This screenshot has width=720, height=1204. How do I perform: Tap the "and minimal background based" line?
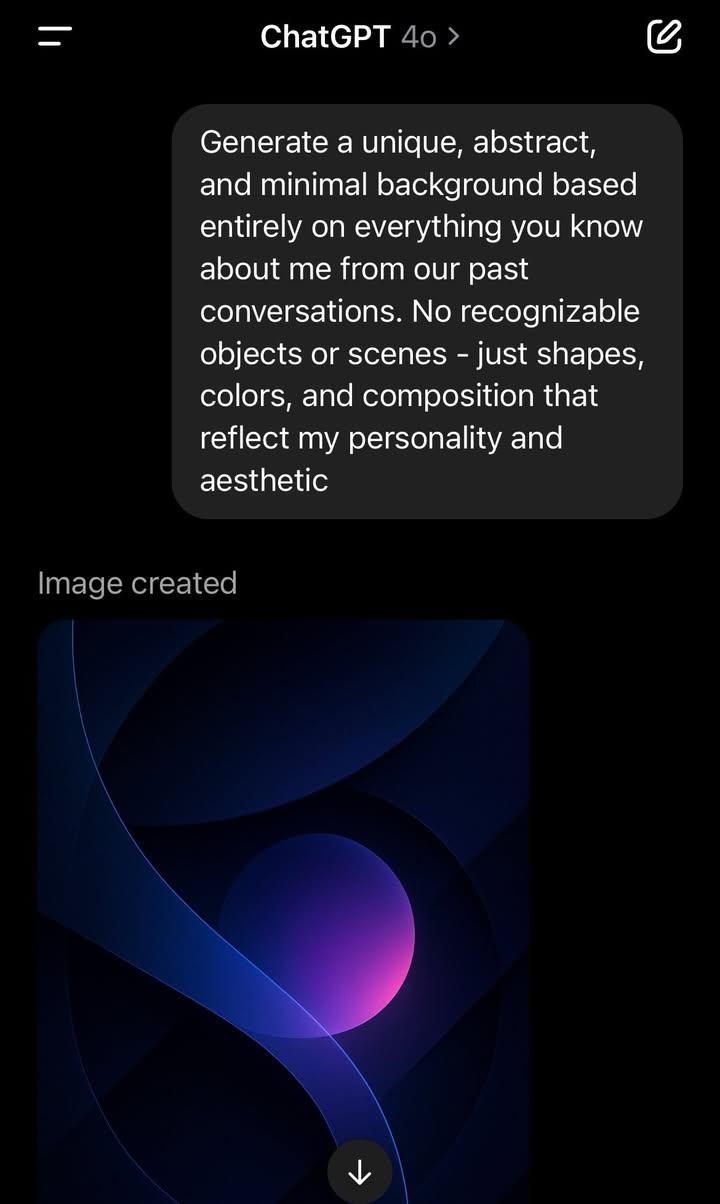click(x=418, y=185)
